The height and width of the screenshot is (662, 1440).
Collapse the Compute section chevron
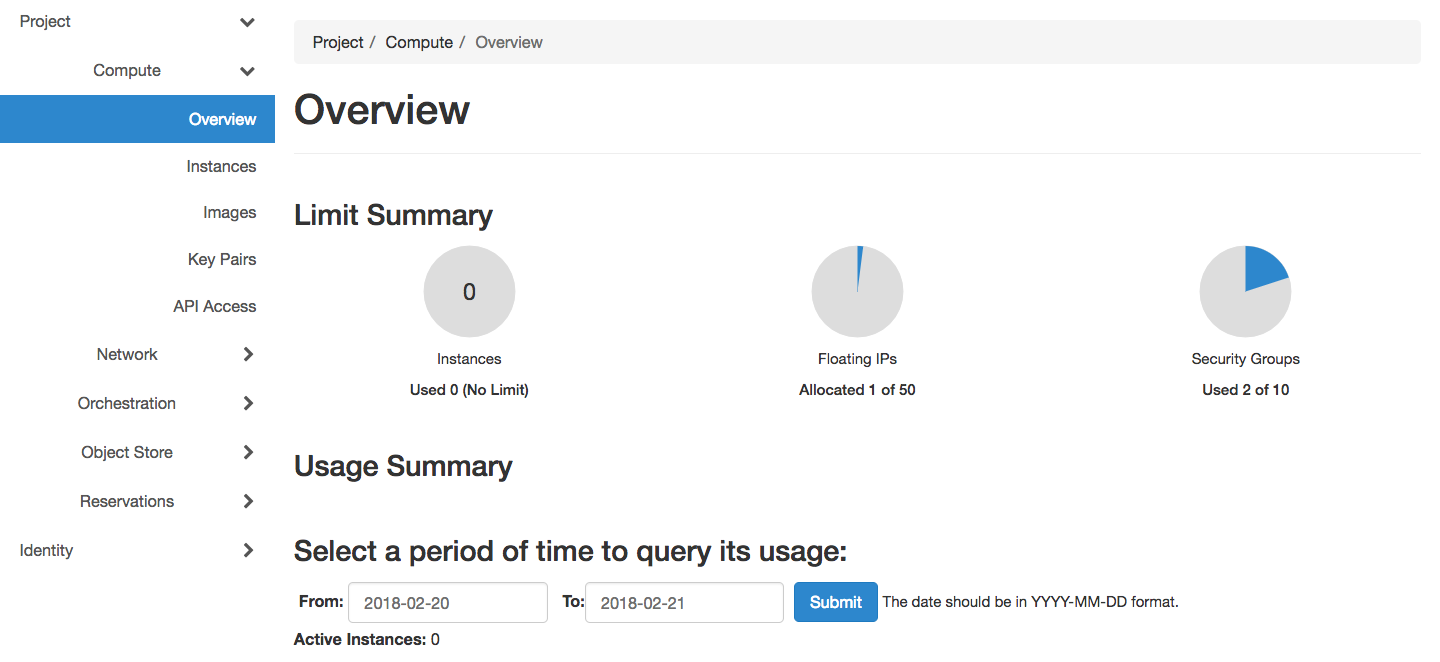pyautogui.click(x=247, y=71)
